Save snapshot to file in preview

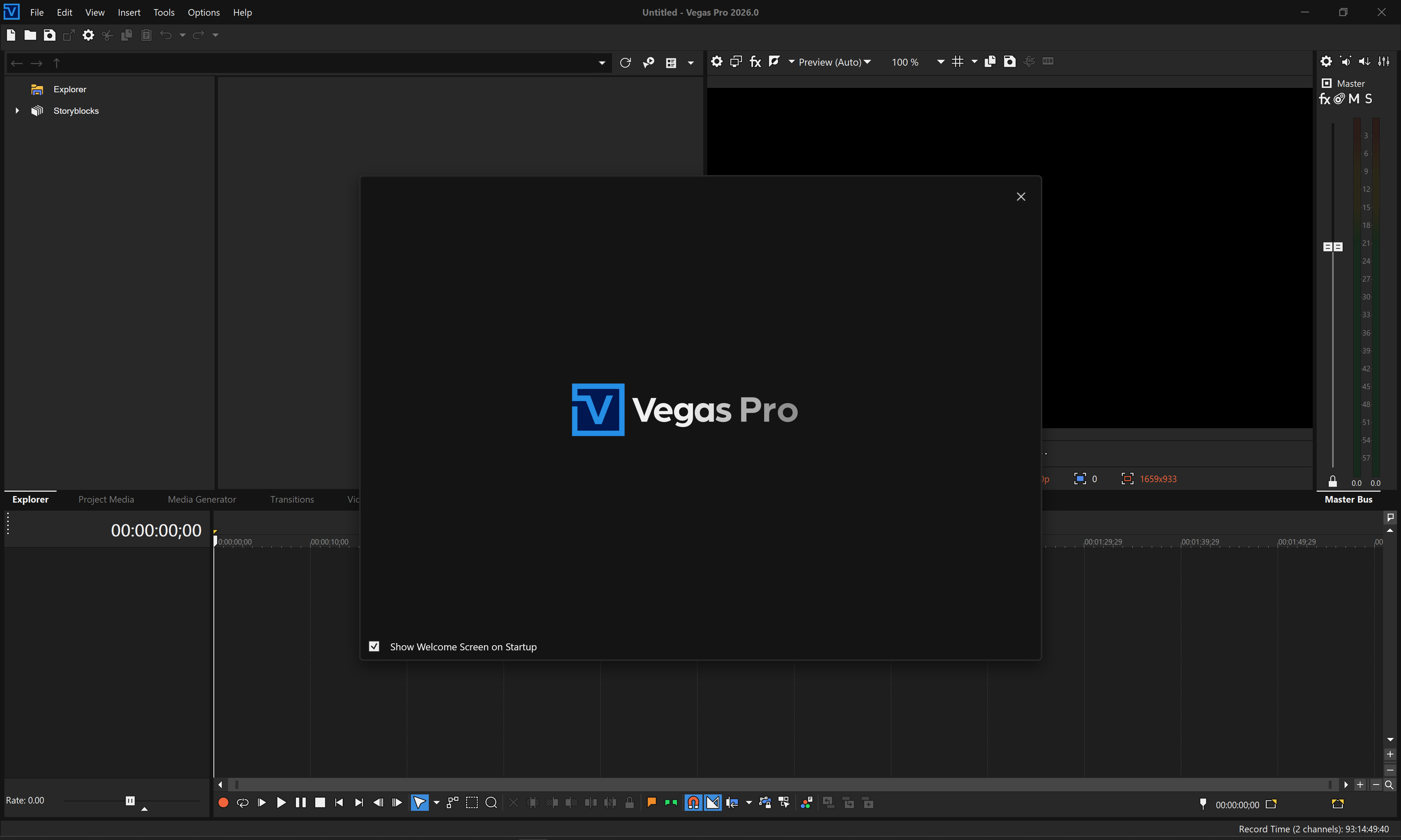coord(1010,61)
